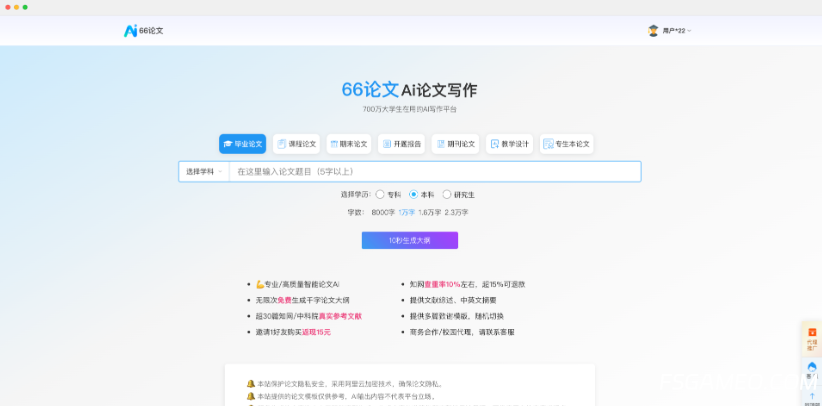822x406 pixels.
Task: Click the 66论文 Ai logo in header
Action: pyautogui.click(x=143, y=31)
